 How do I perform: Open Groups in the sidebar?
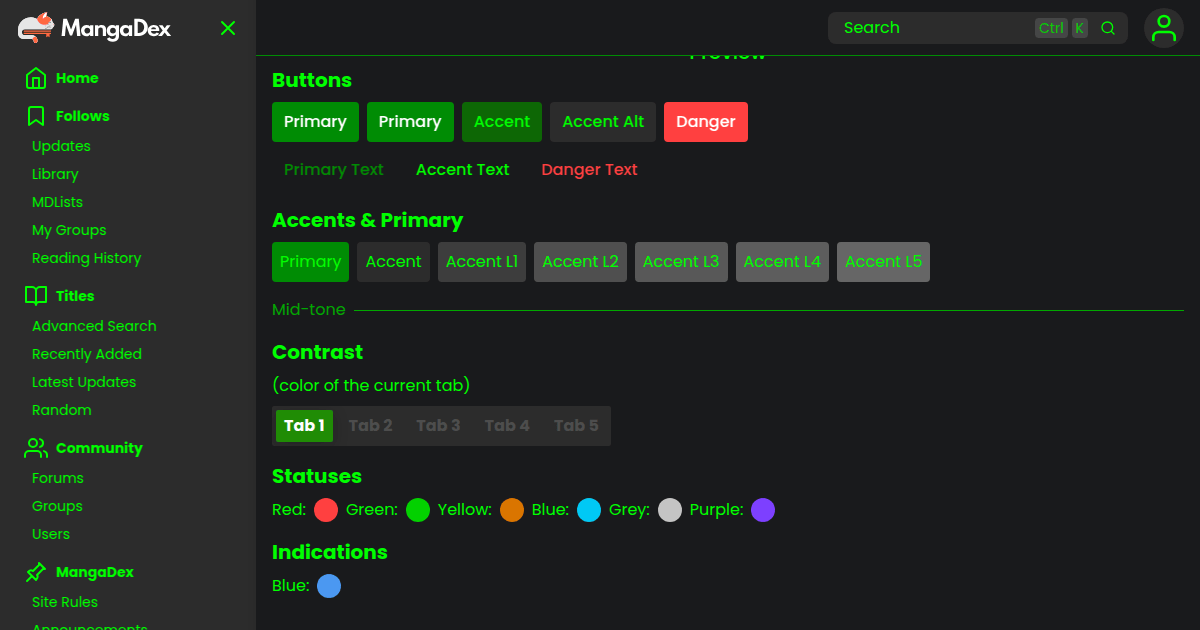click(x=57, y=506)
